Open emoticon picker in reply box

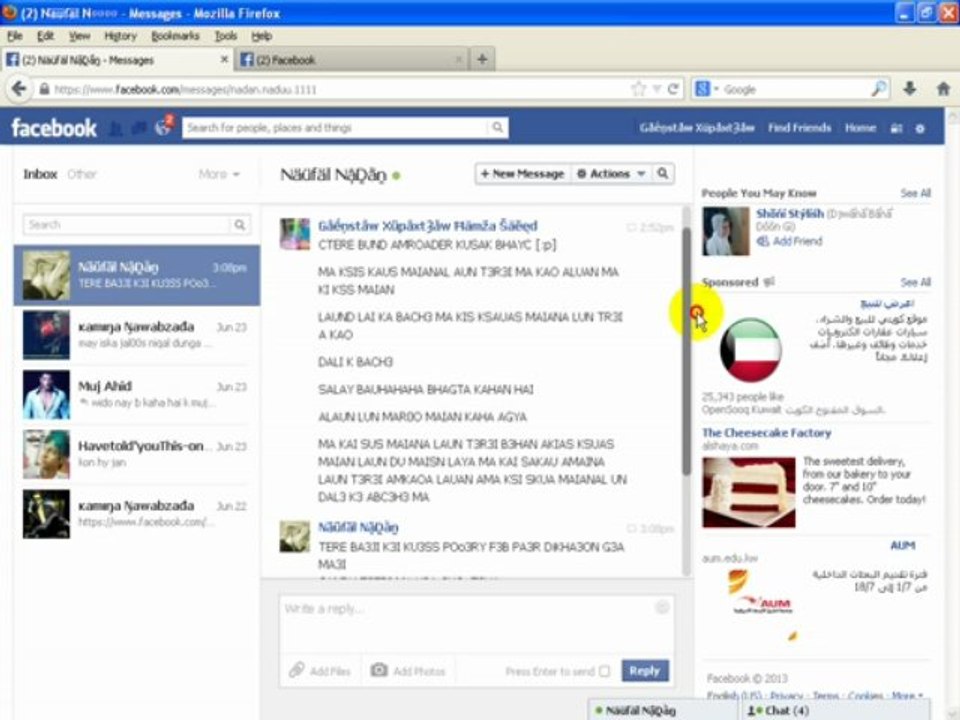click(661, 607)
